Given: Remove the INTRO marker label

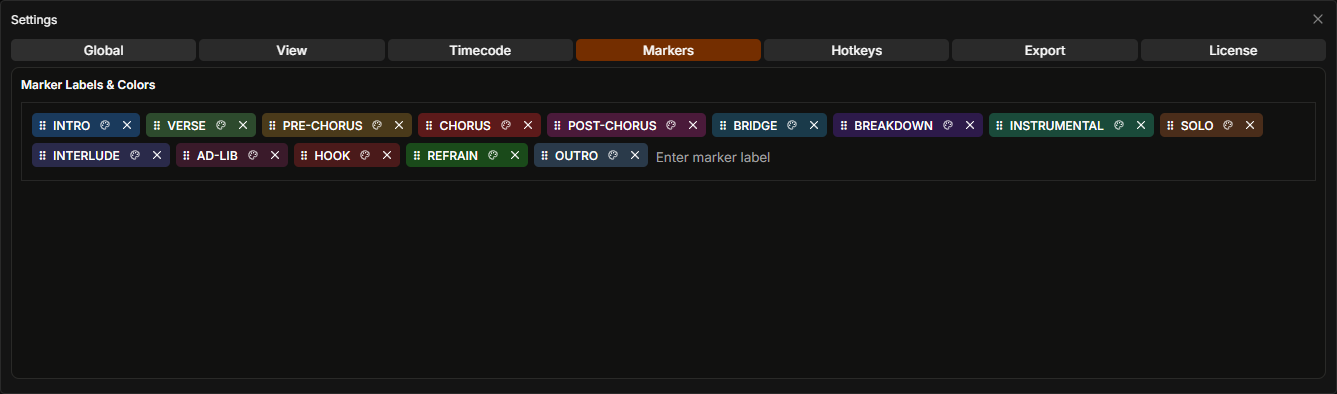Looking at the screenshot, I should coord(127,126).
